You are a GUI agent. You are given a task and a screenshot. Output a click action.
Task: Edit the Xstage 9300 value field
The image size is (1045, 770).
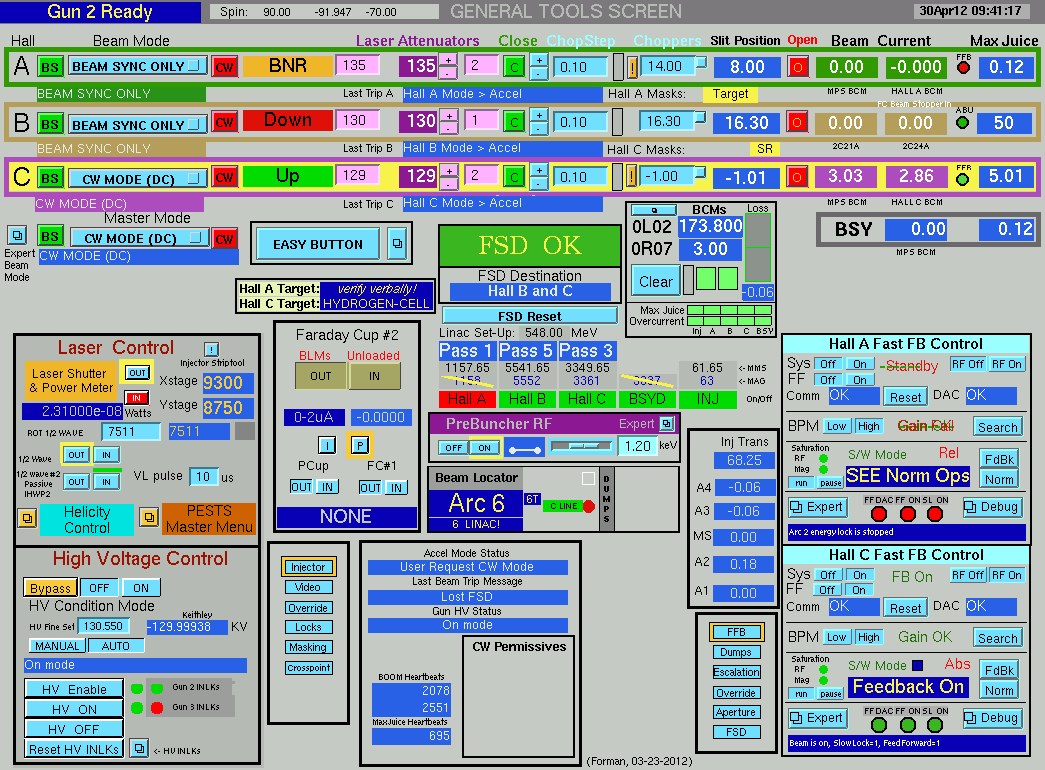(x=227, y=383)
